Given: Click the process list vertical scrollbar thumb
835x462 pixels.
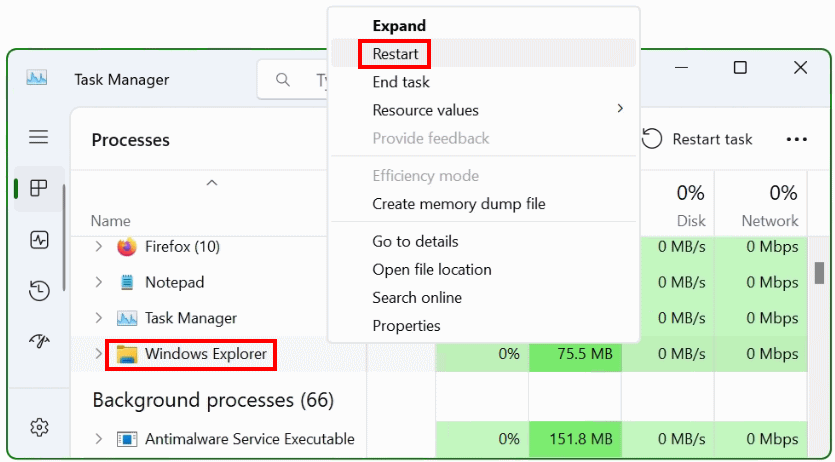Looking at the screenshot, I should 819,272.
